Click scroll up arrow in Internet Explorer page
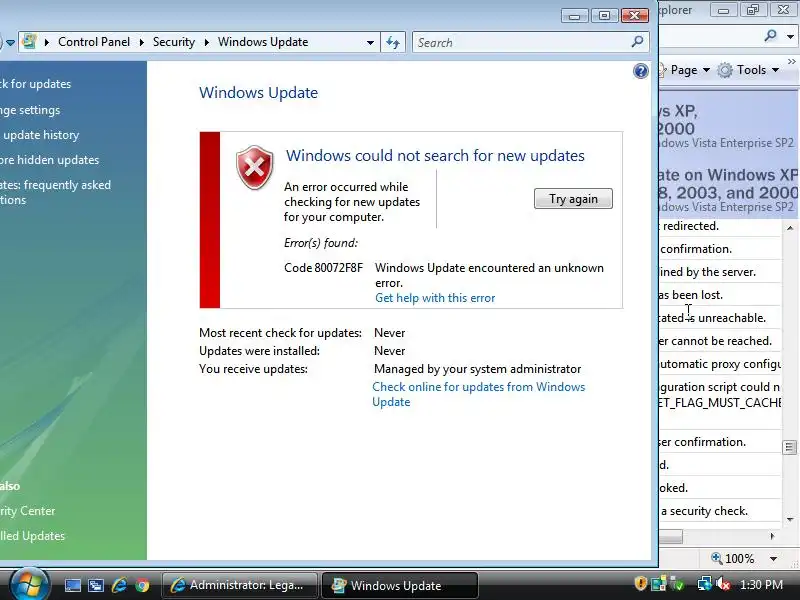The height and width of the screenshot is (600, 800). click(790, 228)
